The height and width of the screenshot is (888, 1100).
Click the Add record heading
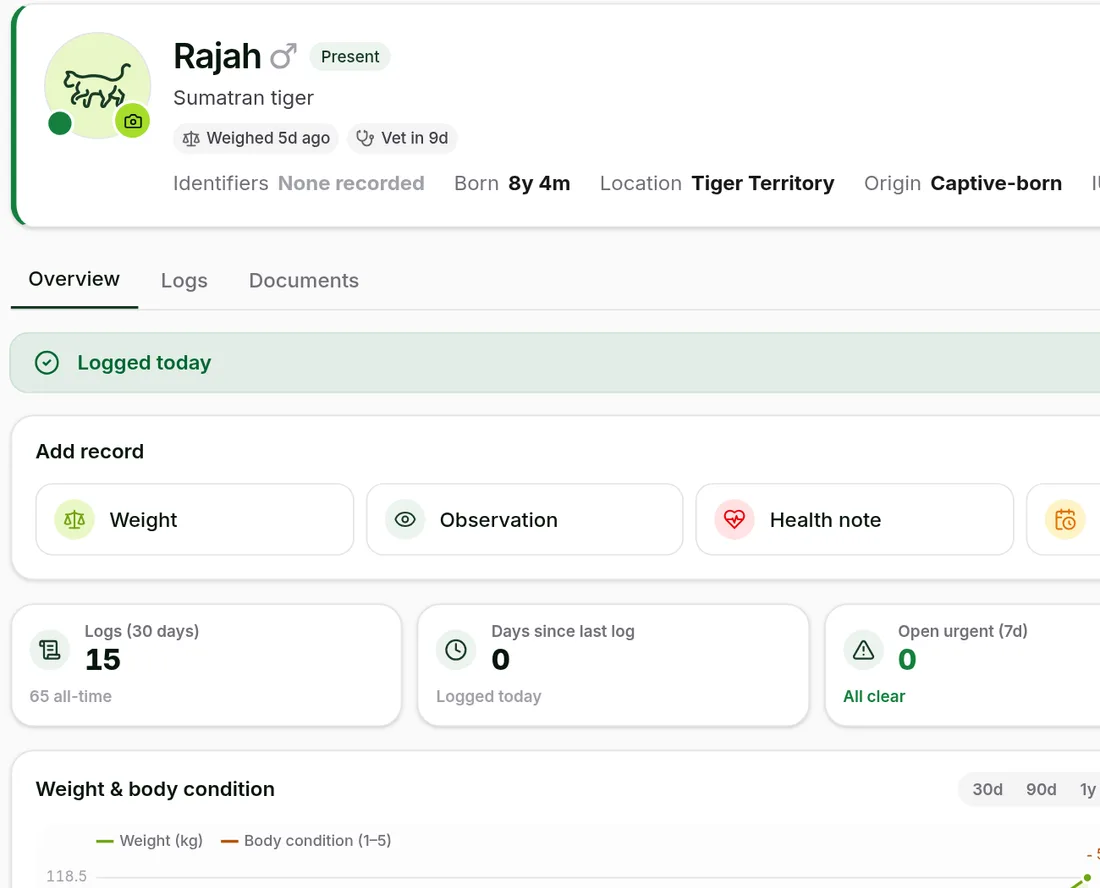coord(90,452)
